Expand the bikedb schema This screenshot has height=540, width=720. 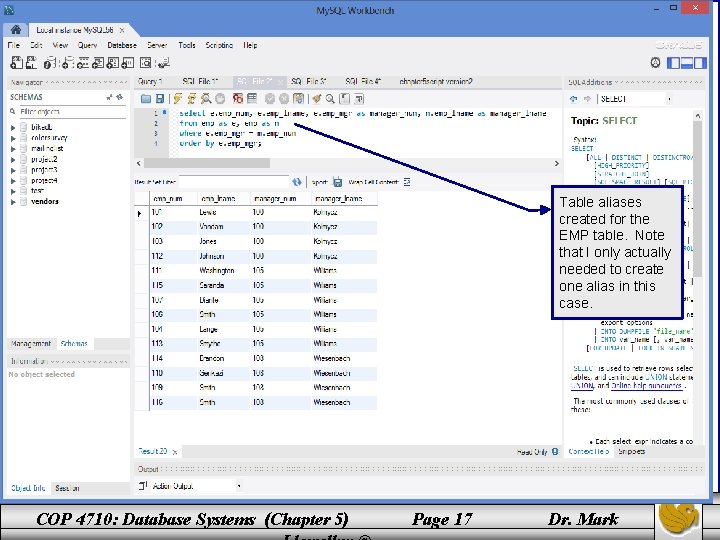tap(13, 127)
